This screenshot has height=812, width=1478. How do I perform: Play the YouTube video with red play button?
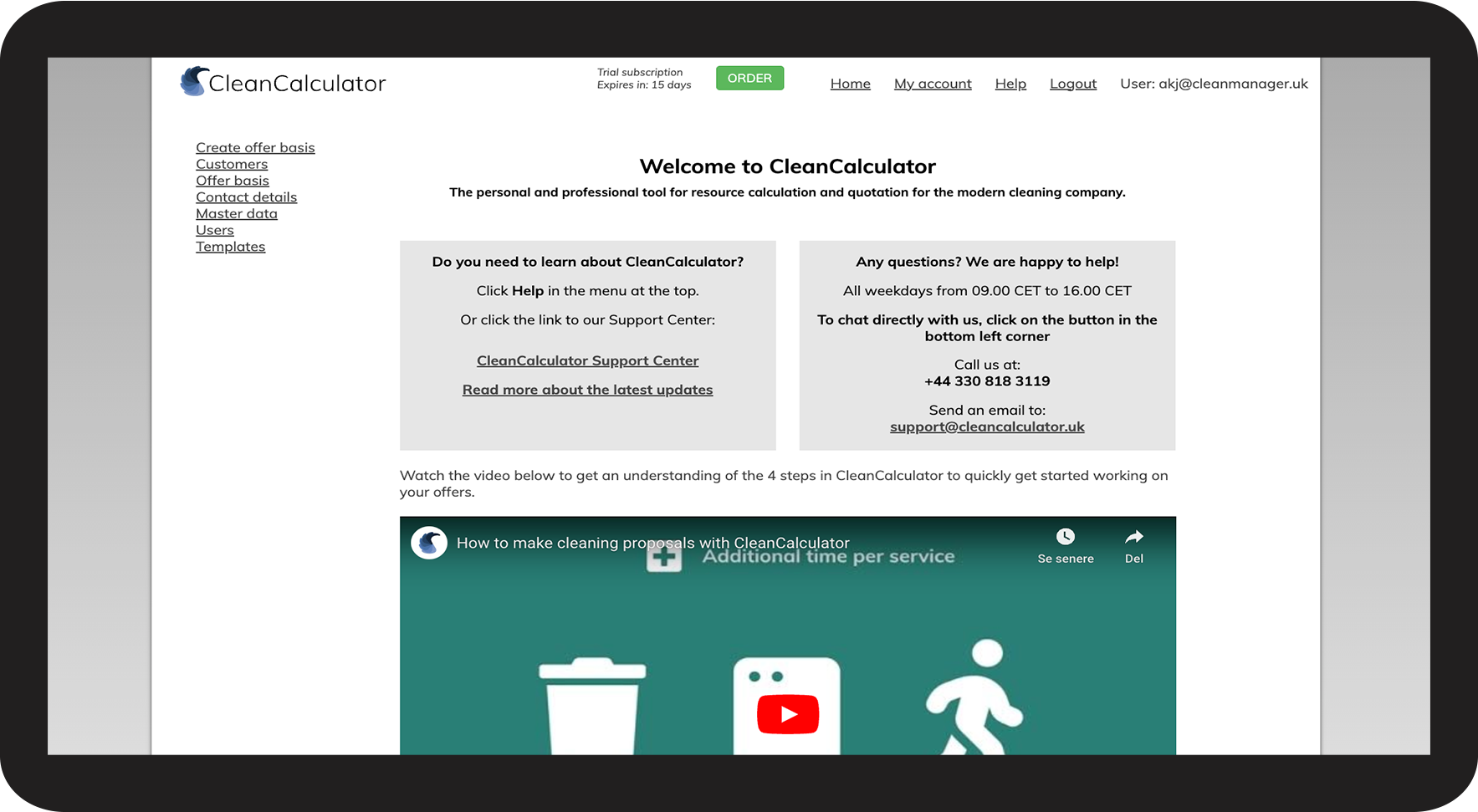pos(788,714)
